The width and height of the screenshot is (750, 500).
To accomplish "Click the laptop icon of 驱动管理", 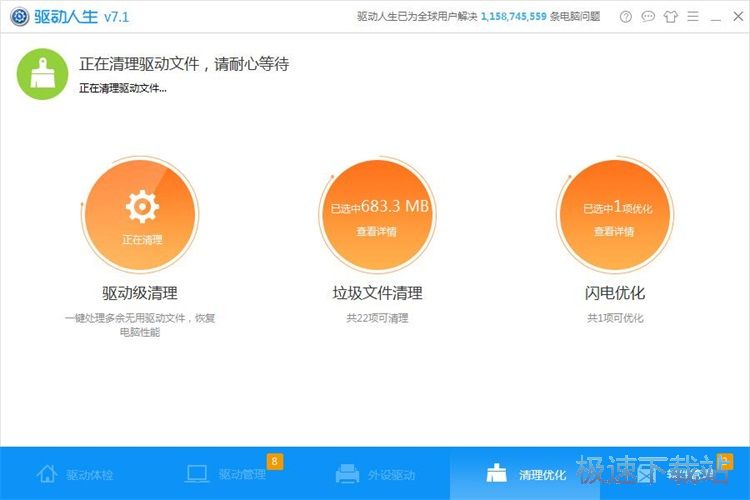I will click(x=197, y=474).
